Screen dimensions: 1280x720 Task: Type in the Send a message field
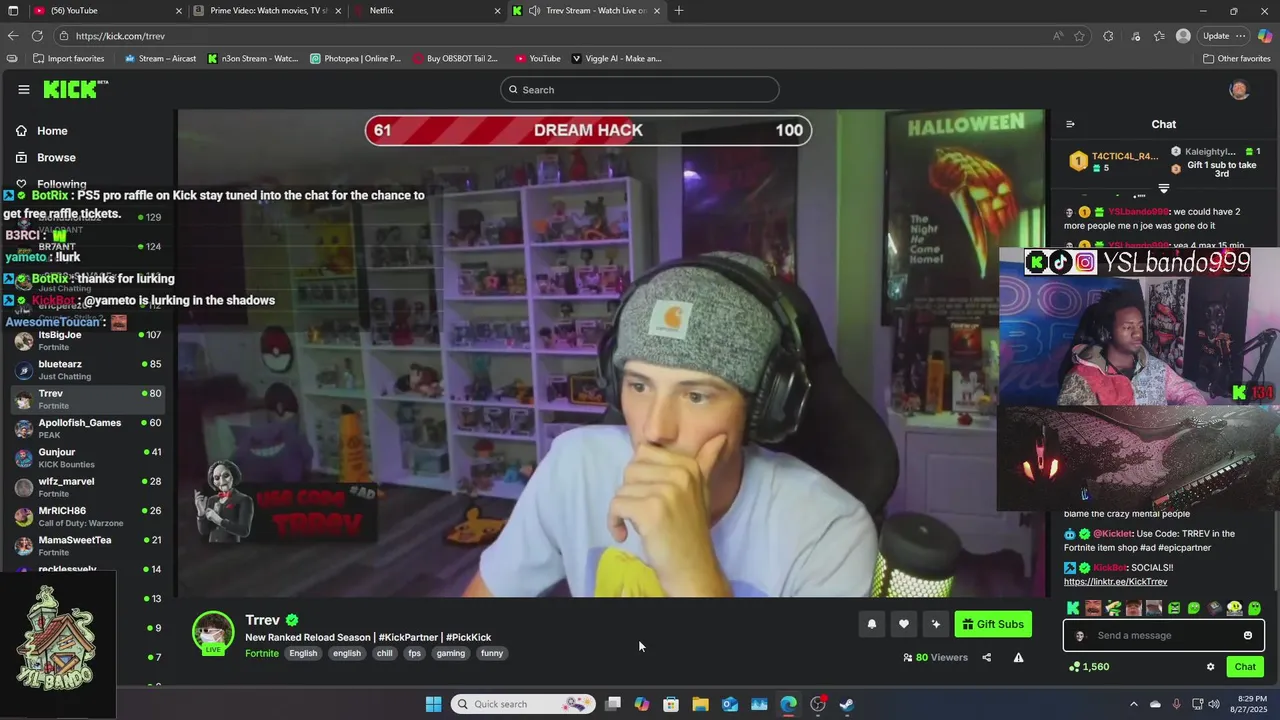point(1163,635)
